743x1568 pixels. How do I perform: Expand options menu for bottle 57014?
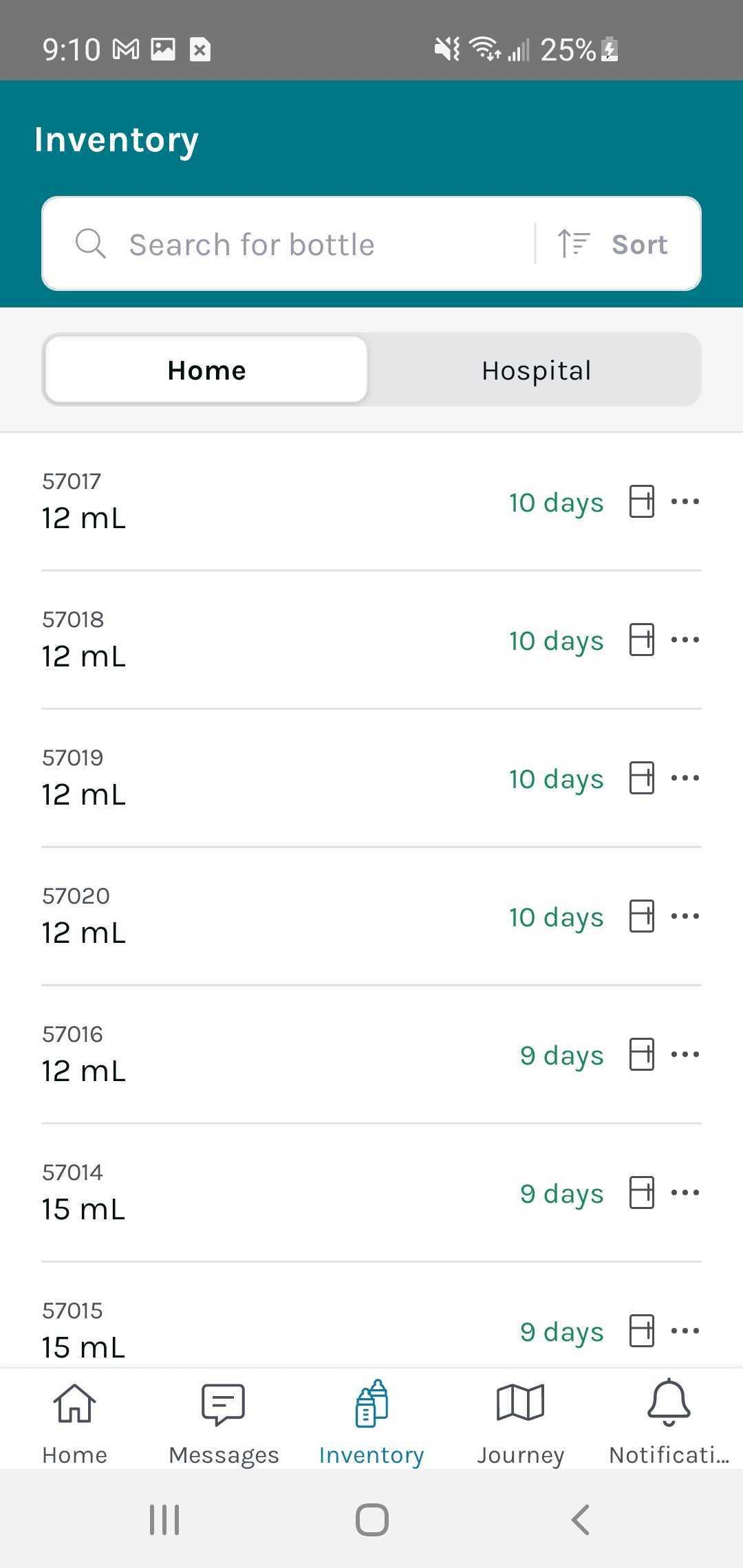(685, 1193)
